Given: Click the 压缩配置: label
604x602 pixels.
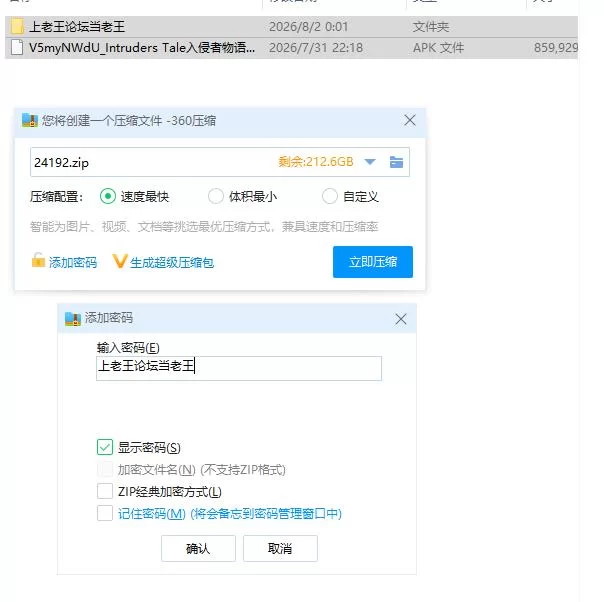Looking at the screenshot, I should [57, 197].
